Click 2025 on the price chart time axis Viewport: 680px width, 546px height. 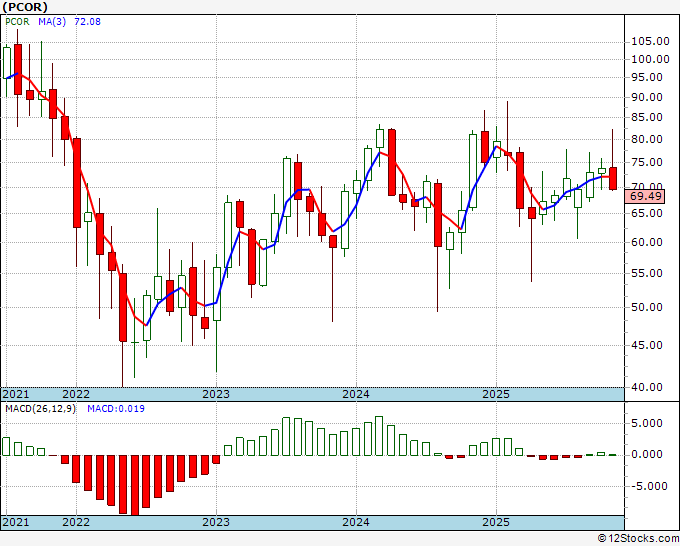coord(496,394)
